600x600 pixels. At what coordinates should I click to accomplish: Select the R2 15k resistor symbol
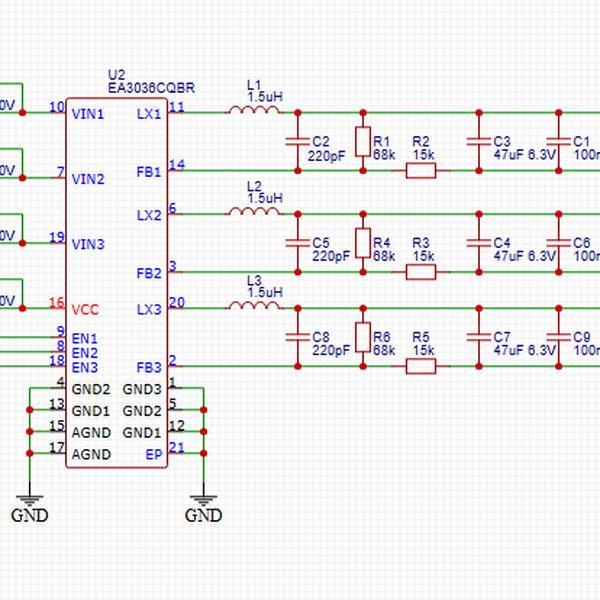click(x=421, y=171)
